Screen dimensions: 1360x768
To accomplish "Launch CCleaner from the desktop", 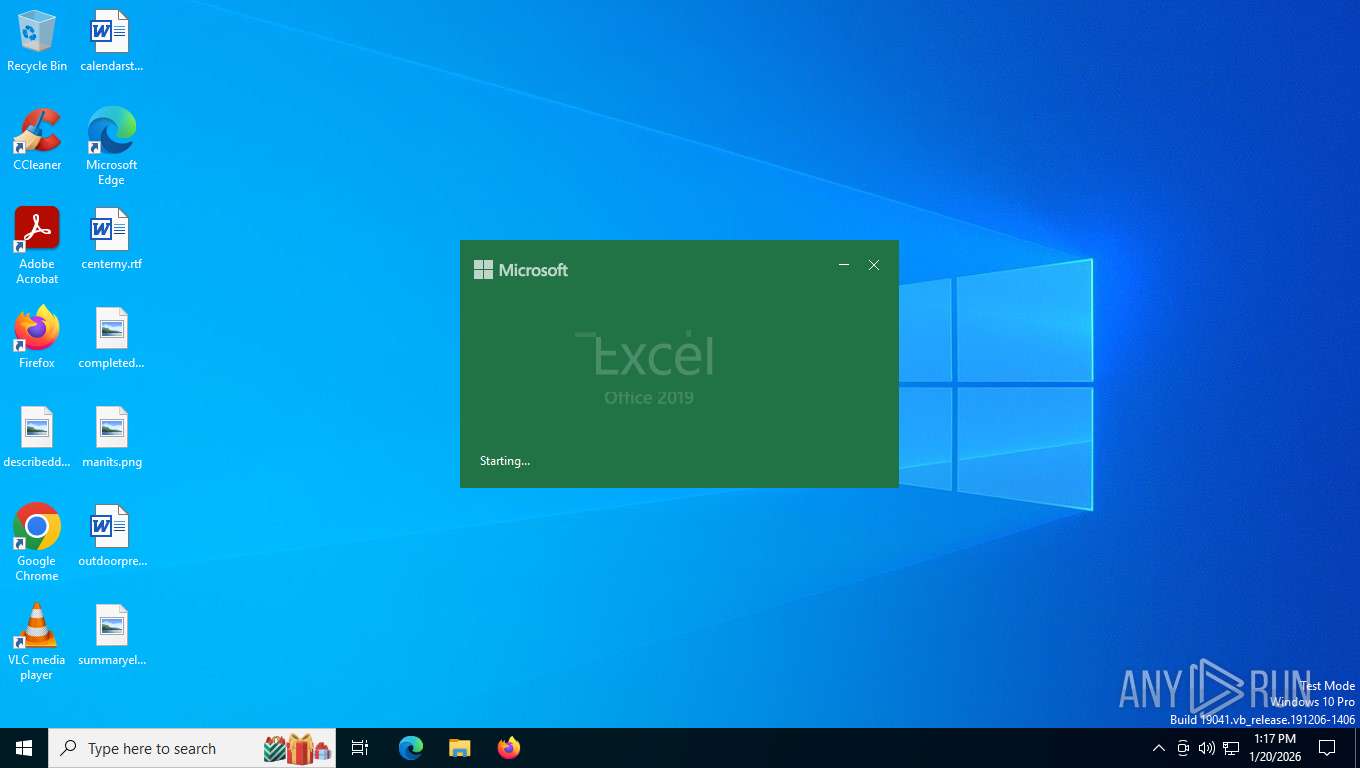I will click(x=37, y=140).
